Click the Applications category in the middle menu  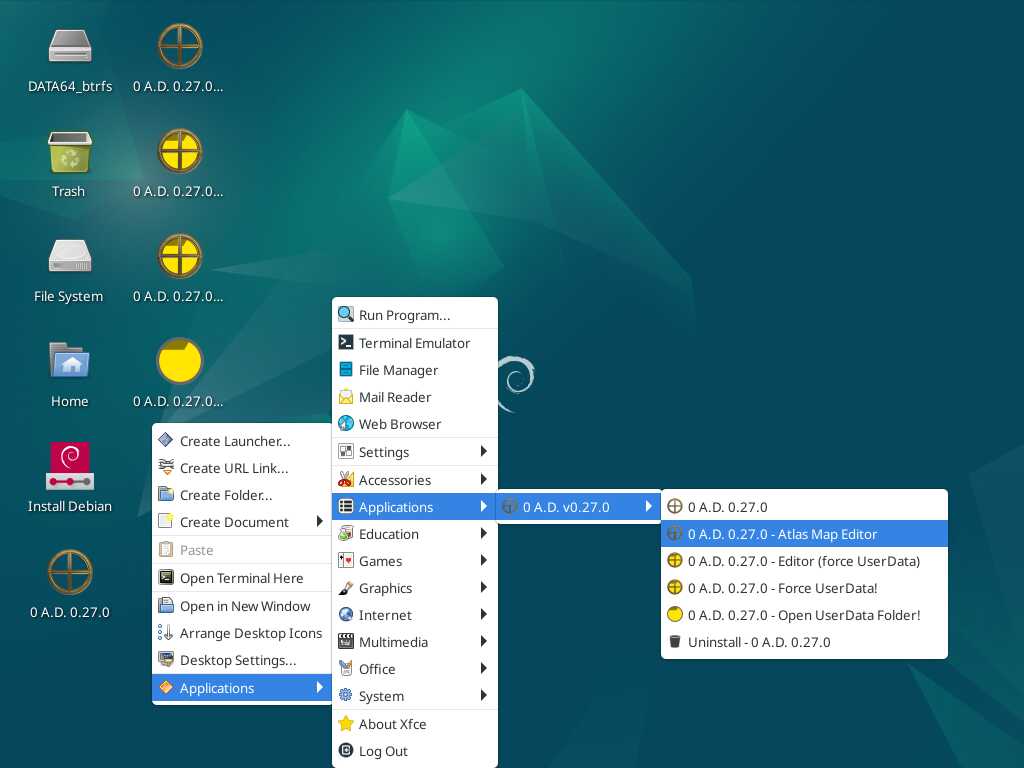pos(415,507)
